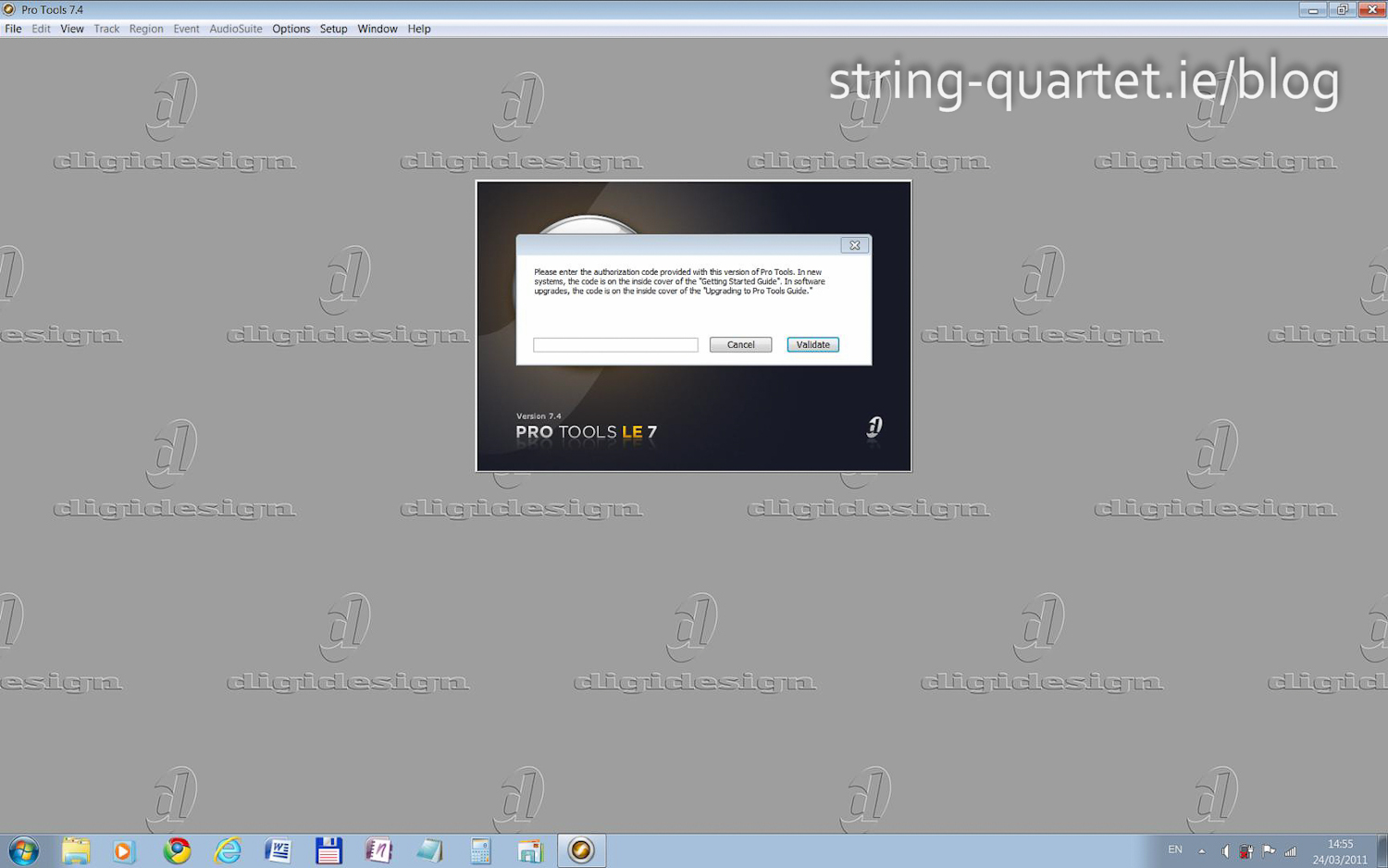
Task: Open the Edit menu
Action: (41, 29)
